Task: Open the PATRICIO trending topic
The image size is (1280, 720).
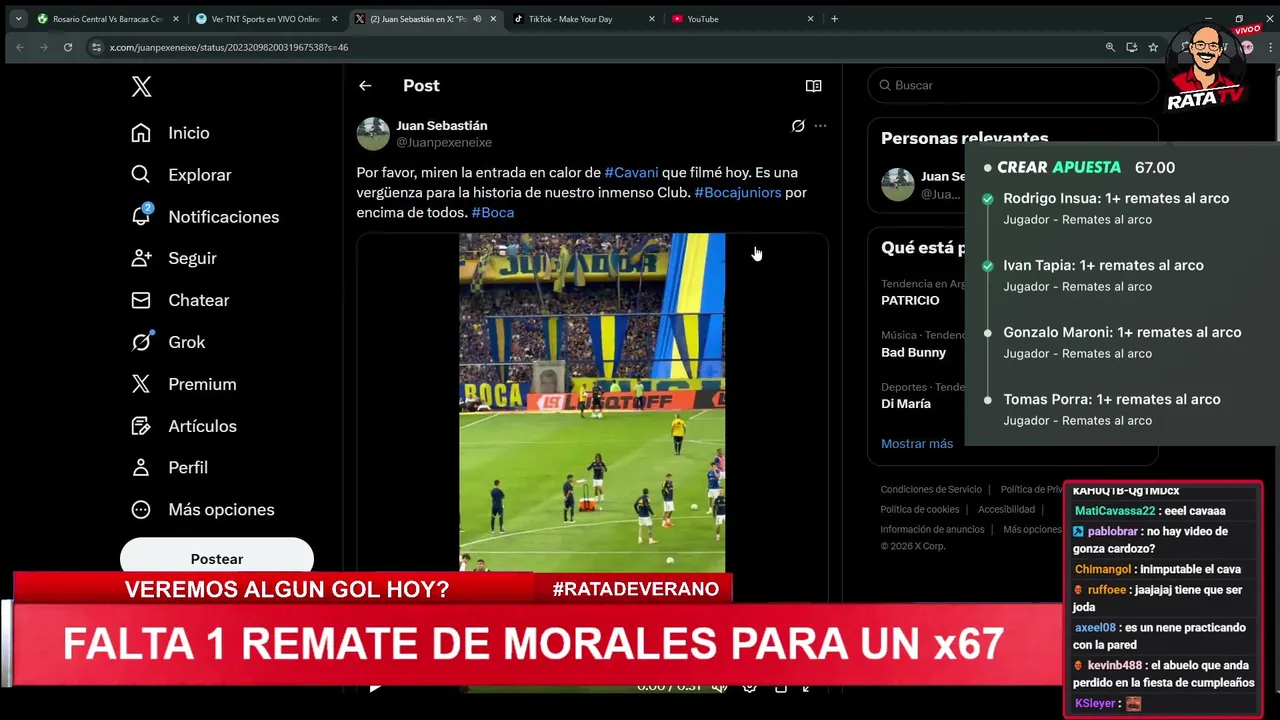Action: [x=910, y=300]
